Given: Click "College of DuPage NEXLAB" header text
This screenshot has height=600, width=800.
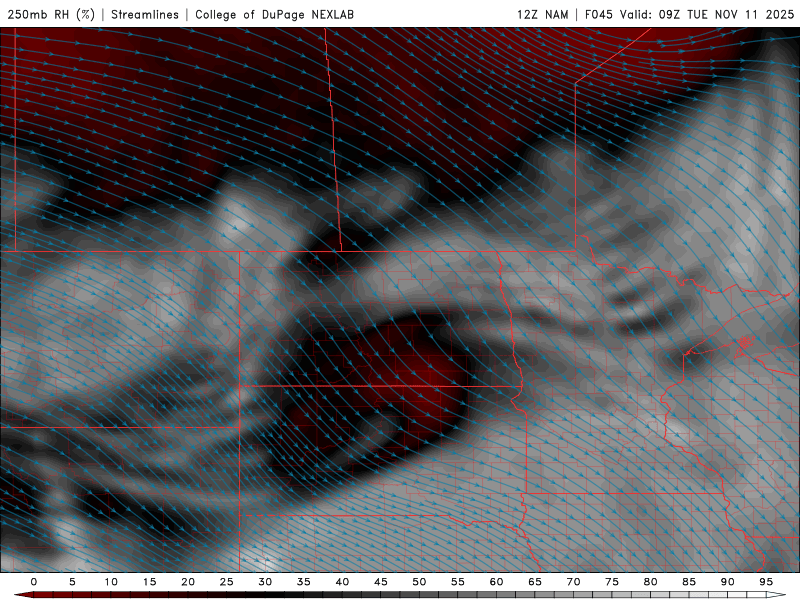Looking at the screenshot, I should (274, 14).
